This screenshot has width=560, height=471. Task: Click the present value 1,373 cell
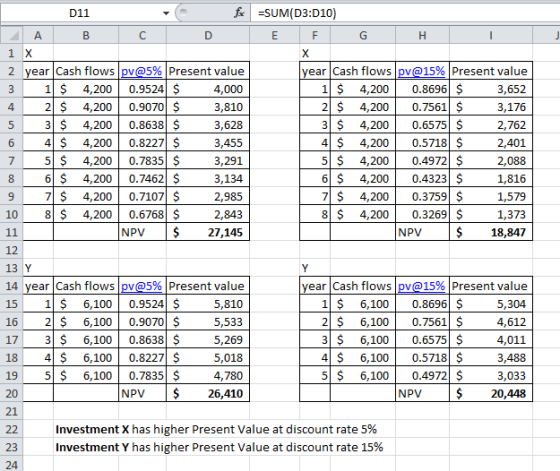pos(491,214)
